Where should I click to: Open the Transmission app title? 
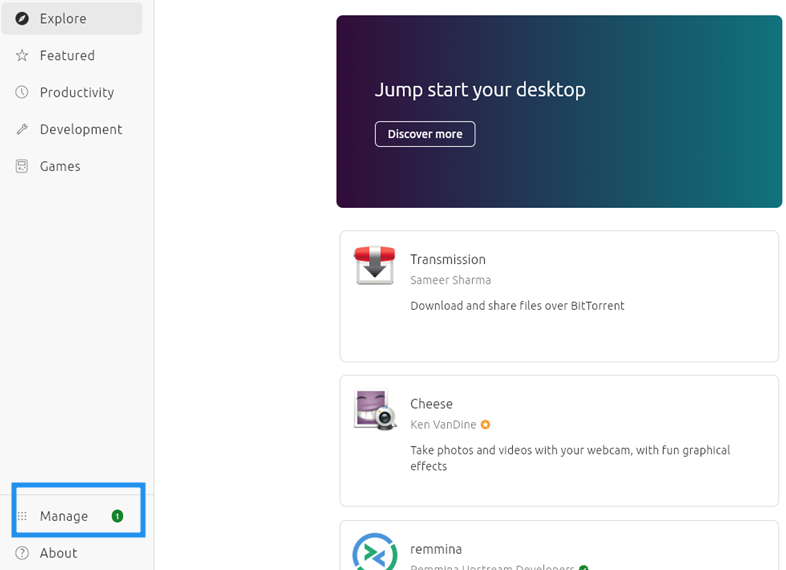click(x=448, y=259)
